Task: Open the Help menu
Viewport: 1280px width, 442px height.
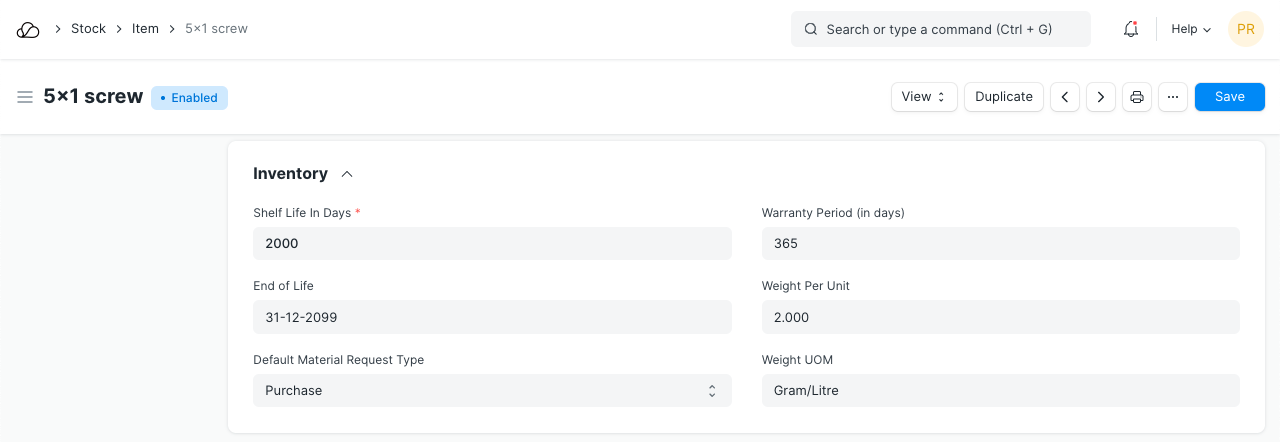Action: point(1191,30)
